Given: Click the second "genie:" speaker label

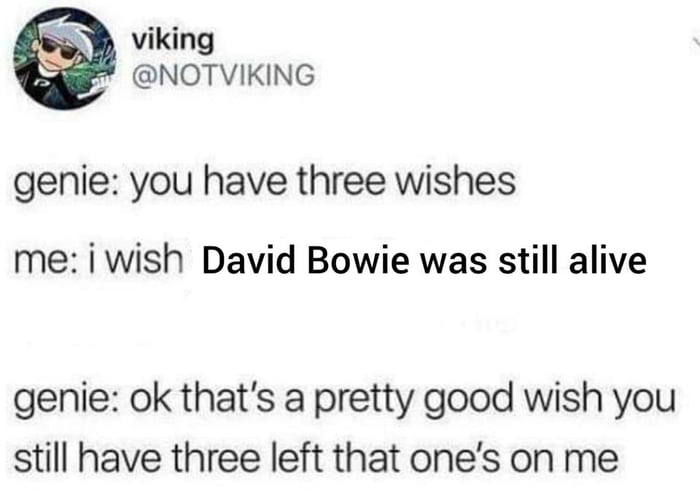Looking at the screenshot, I should point(67,400).
